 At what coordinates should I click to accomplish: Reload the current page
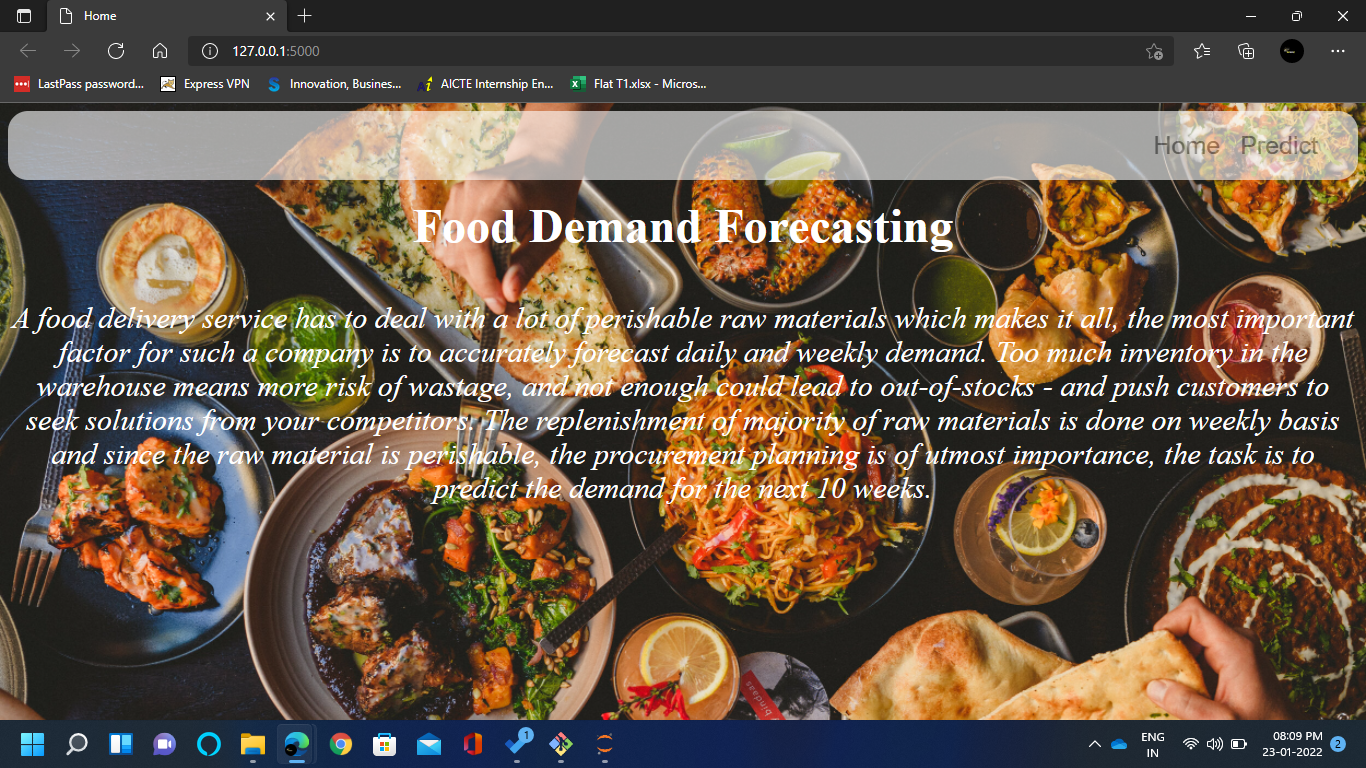click(115, 50)
